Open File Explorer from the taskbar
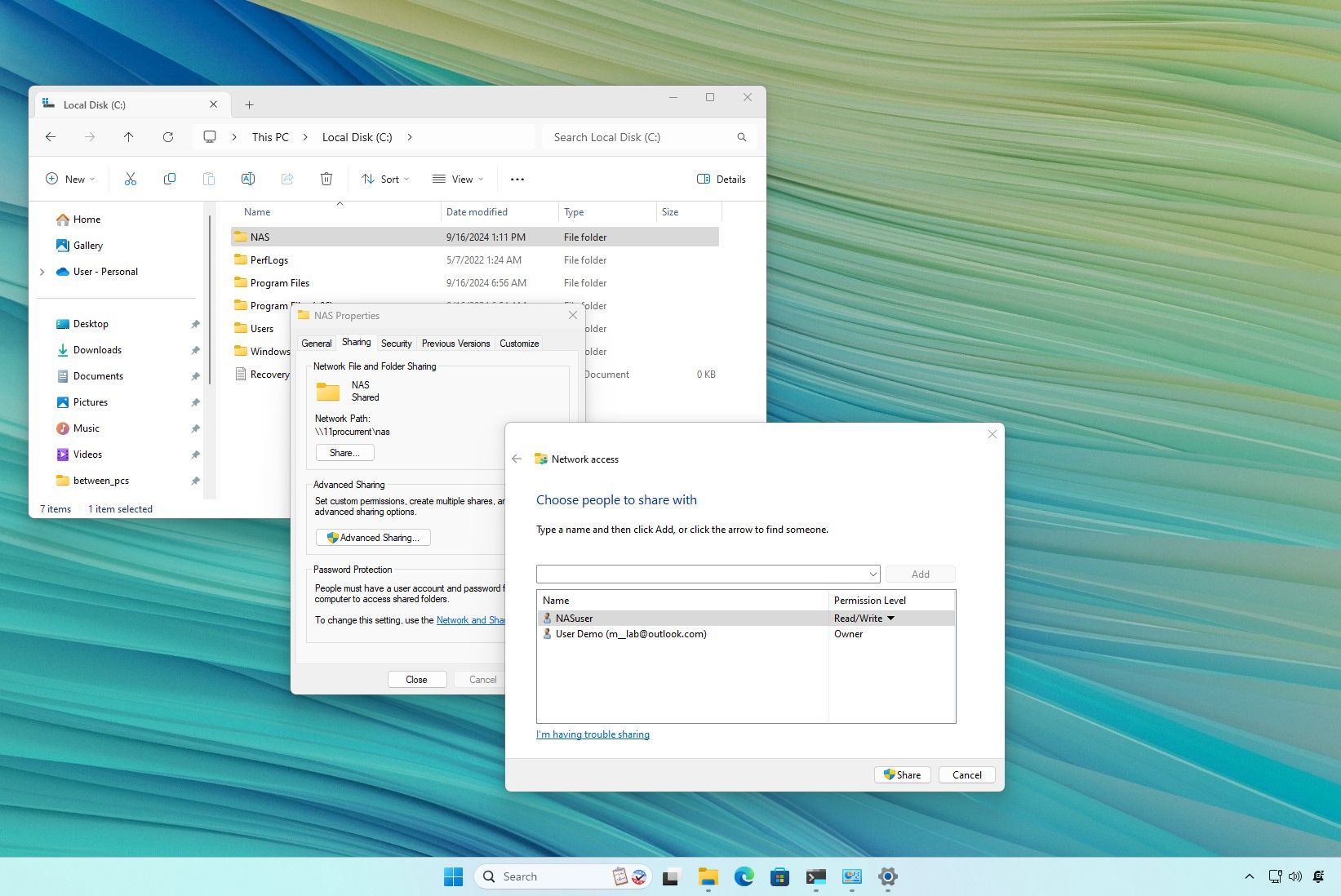Viewport: 1341px width, 896px height. pyautogui.click(x=707, y=876)
